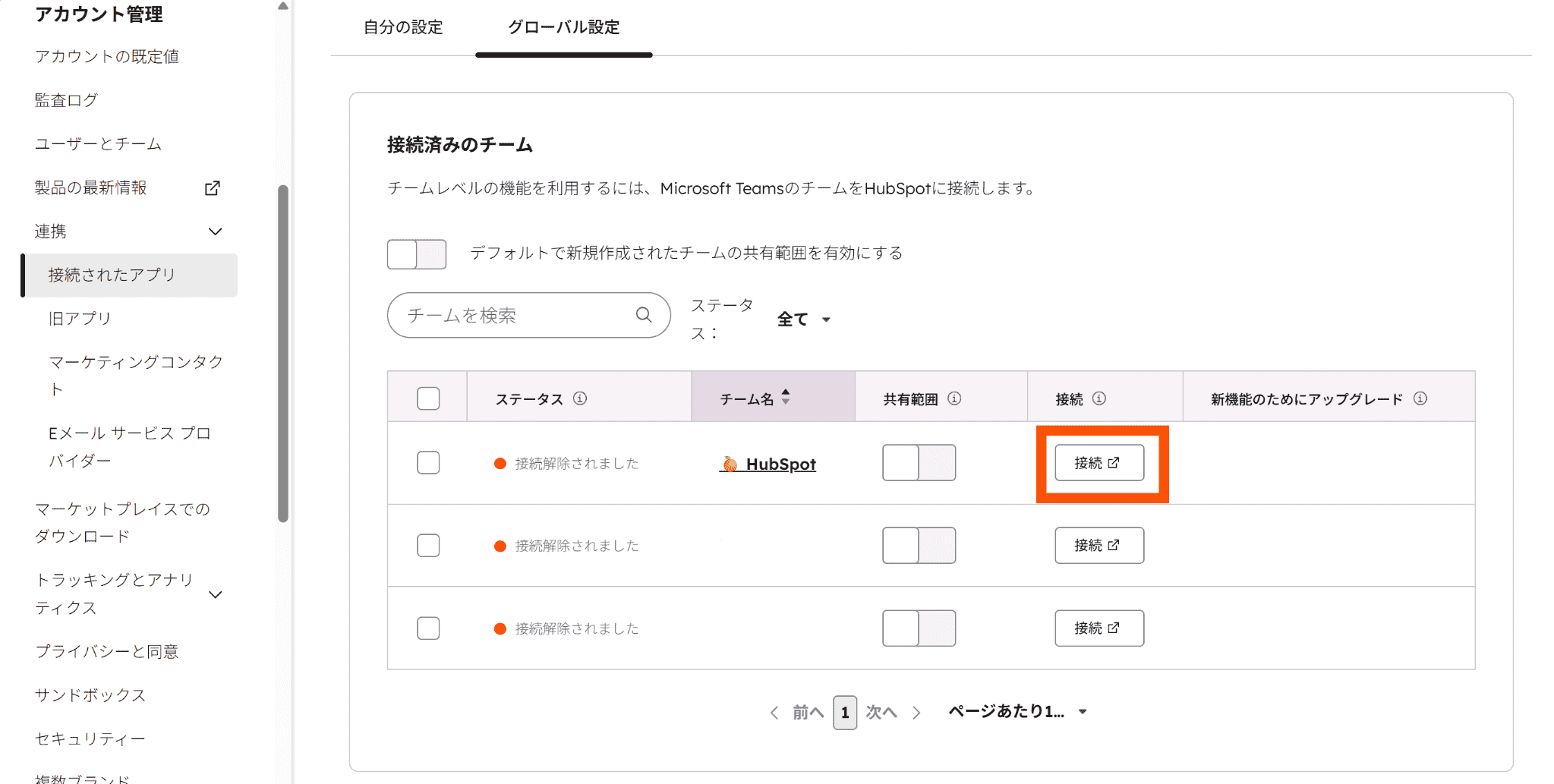Expand the 連携 sidebar section chevron

pyautogui.click(x=216, y=231)
